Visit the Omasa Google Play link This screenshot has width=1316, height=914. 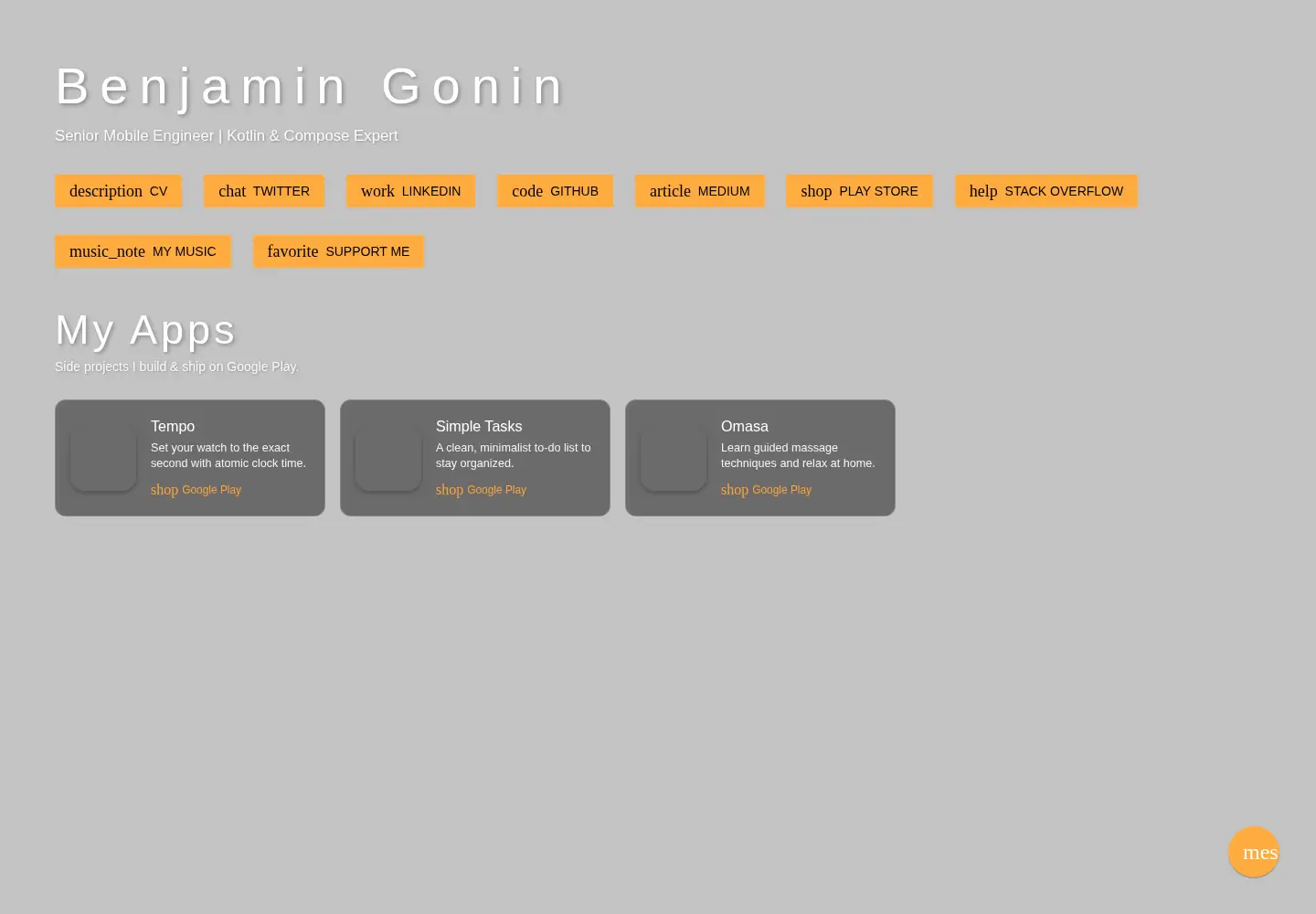coord(766,490)
